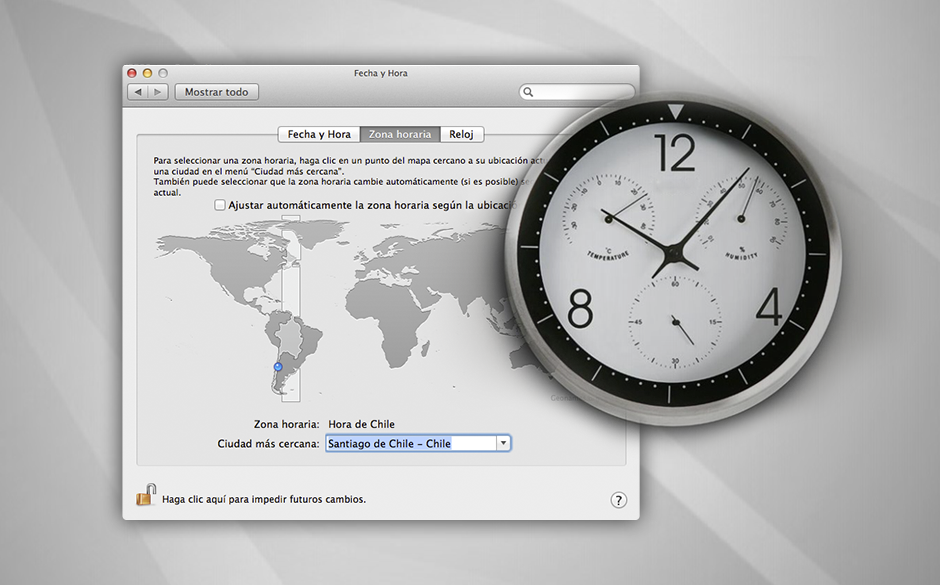Switch to the Fecha y Hora tab
This screenshot has height=585, width=940.
pyautogui.click(x=319, y=134)
